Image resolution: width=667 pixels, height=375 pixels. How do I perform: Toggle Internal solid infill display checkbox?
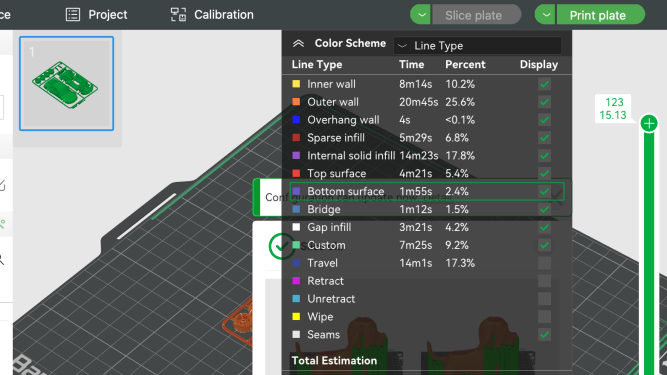tap(544, 156)
